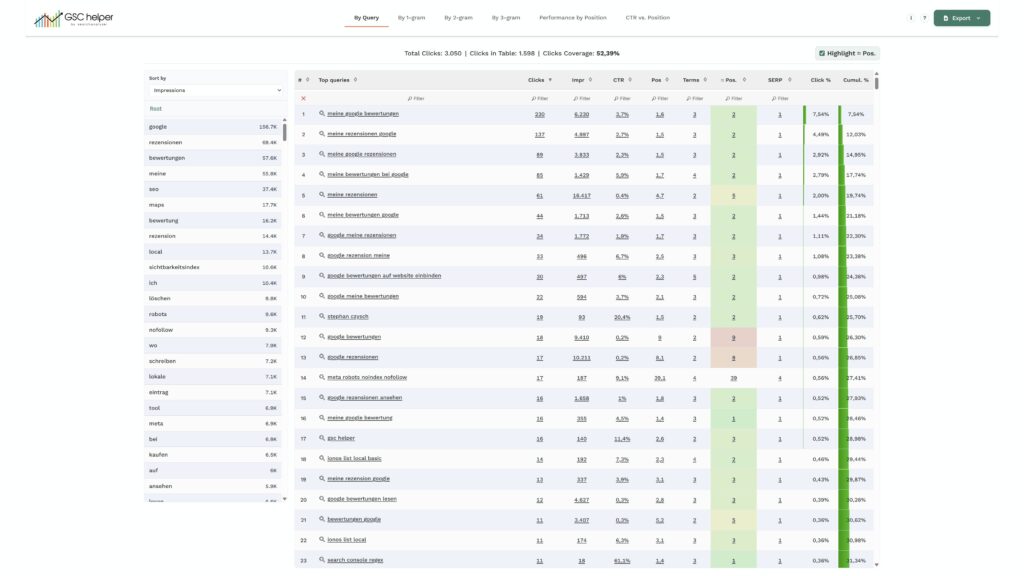Click magnifier icon beside 'search console regex'
This screenshot has height=576, width=1024.
(322, 560)
